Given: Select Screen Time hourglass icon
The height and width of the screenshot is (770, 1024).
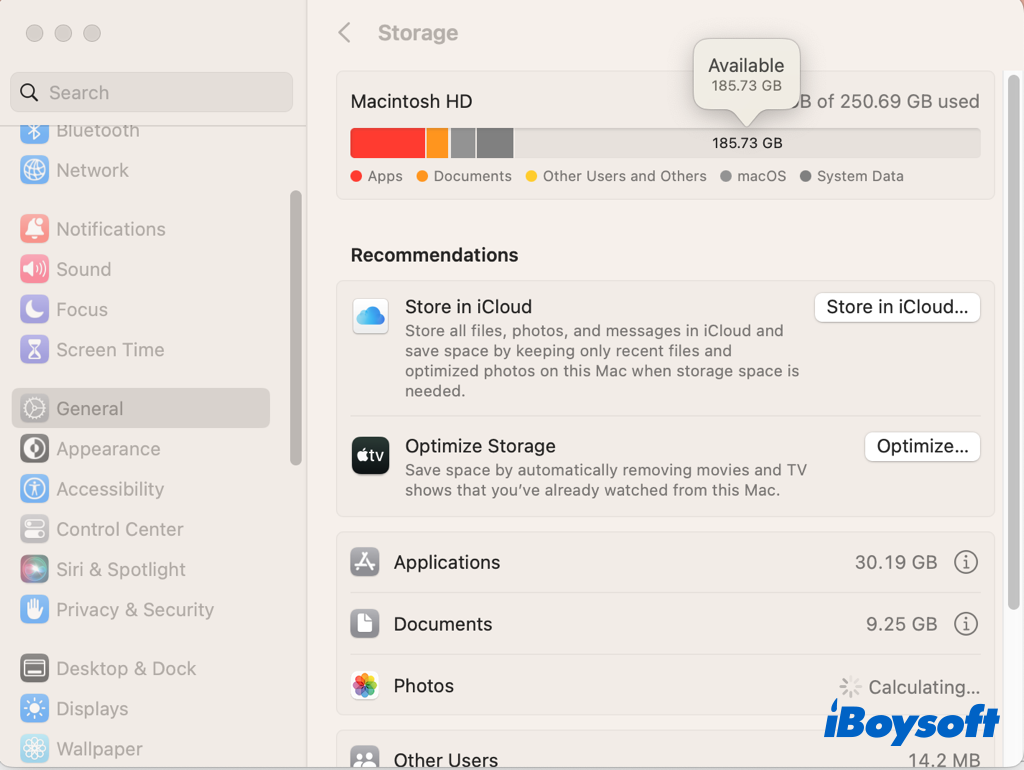Looking at the screenshot, I should pos(34,350).
